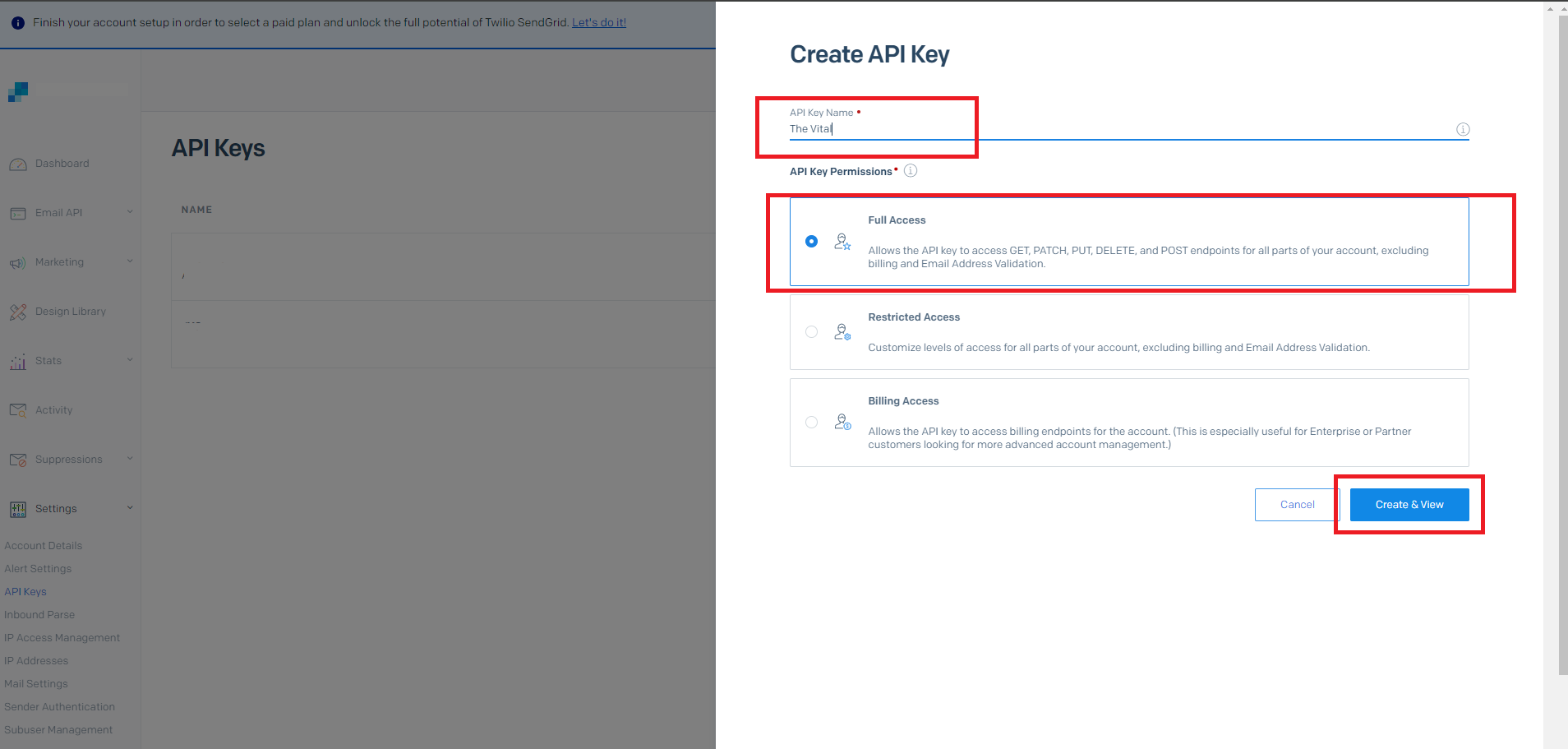Screen dimensions: 1568x749
Task: Open Sender Authentication in Settings menu
Action: pyautogui.click(x=59, y=707)
